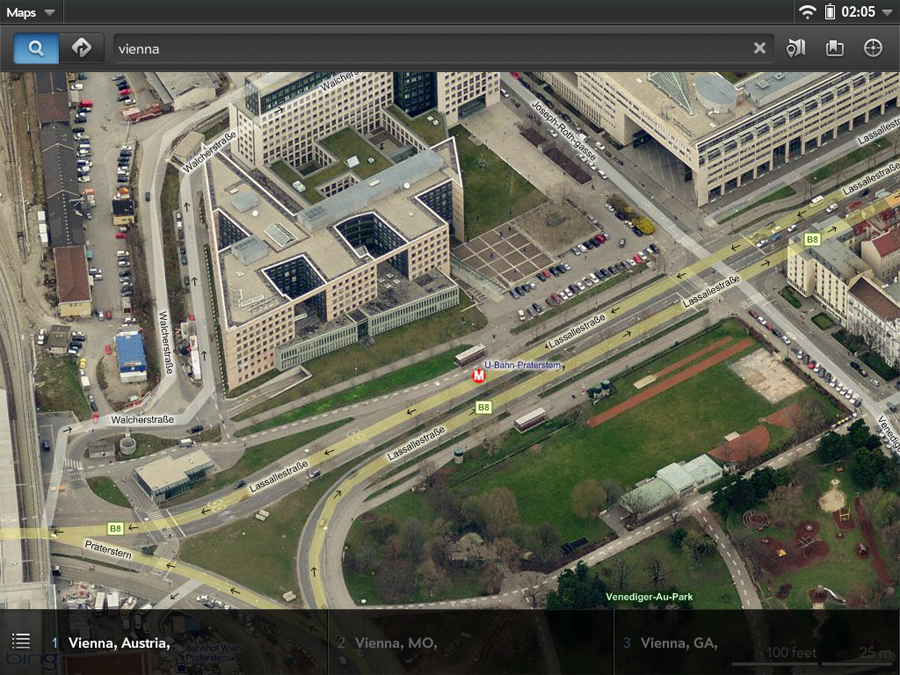
Task: Focus the search field containing 'vienna'
Action: tap(443, 48)
